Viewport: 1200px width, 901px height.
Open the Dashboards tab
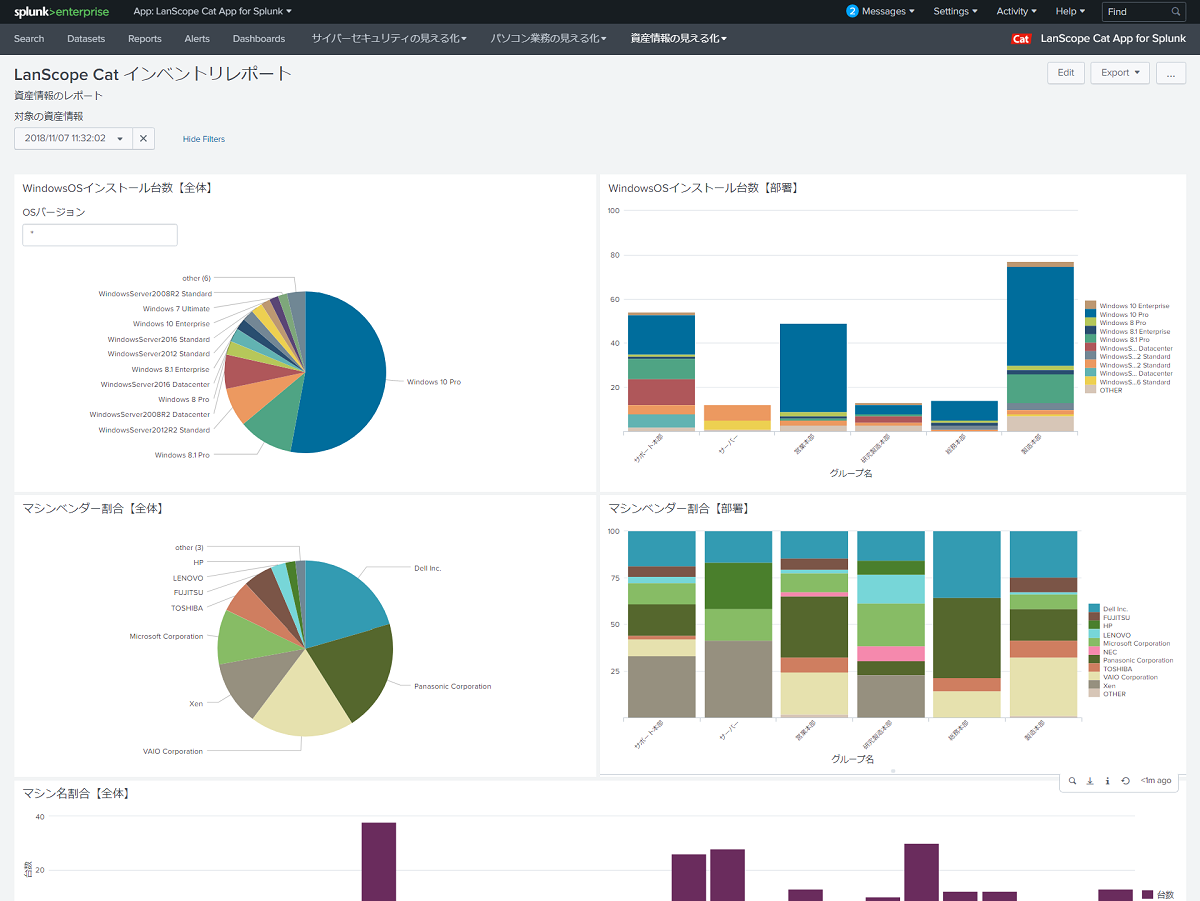259,39
